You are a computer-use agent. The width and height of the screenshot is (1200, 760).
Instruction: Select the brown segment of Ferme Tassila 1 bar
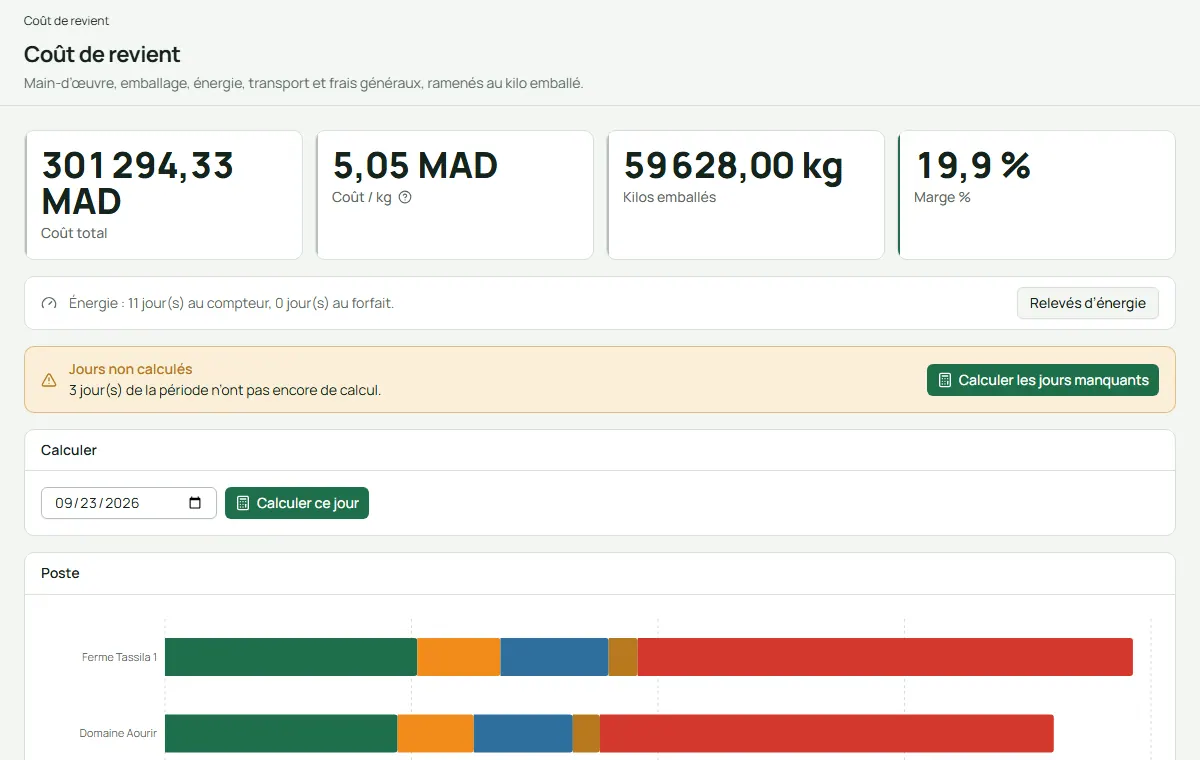[x=623, y=657]
